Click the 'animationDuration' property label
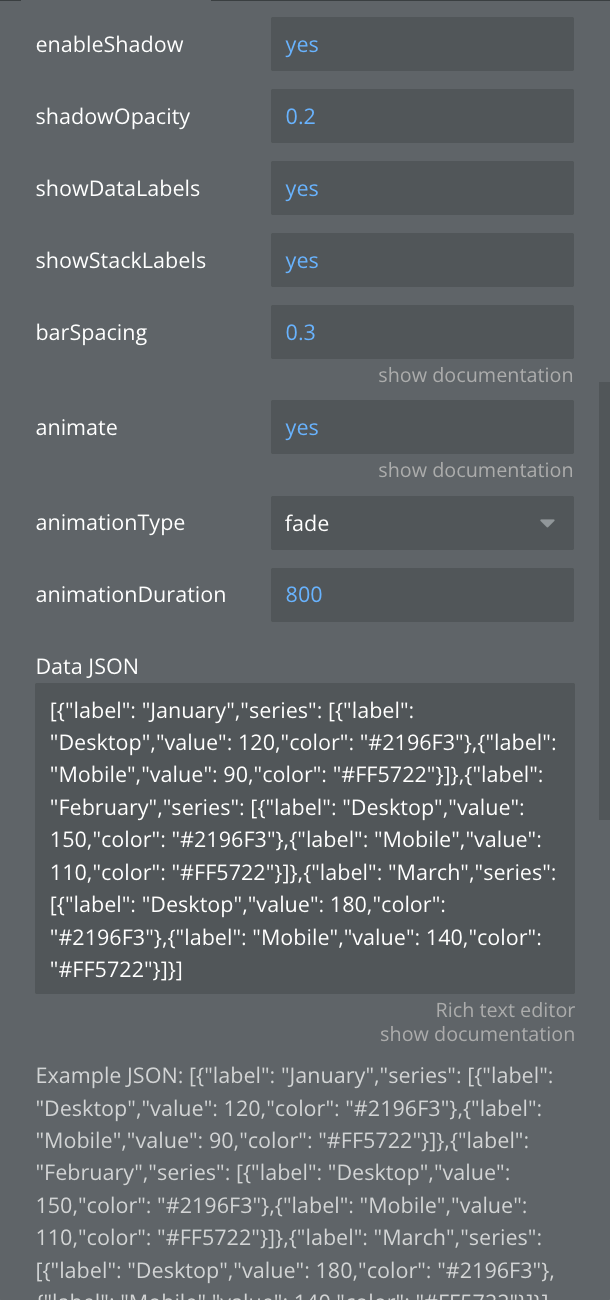Image resolution: width=610 pixels, height=1300 pixels. tap(131, 595)
